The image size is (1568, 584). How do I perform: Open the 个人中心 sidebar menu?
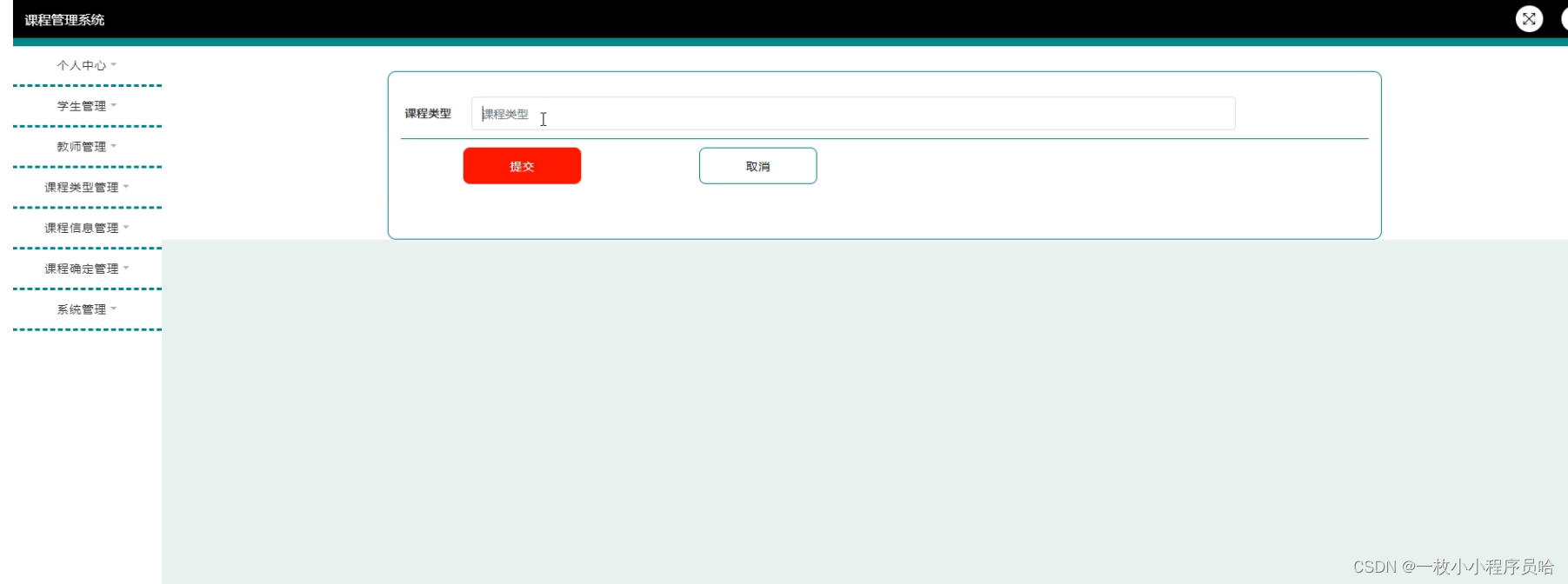[87, 65]
